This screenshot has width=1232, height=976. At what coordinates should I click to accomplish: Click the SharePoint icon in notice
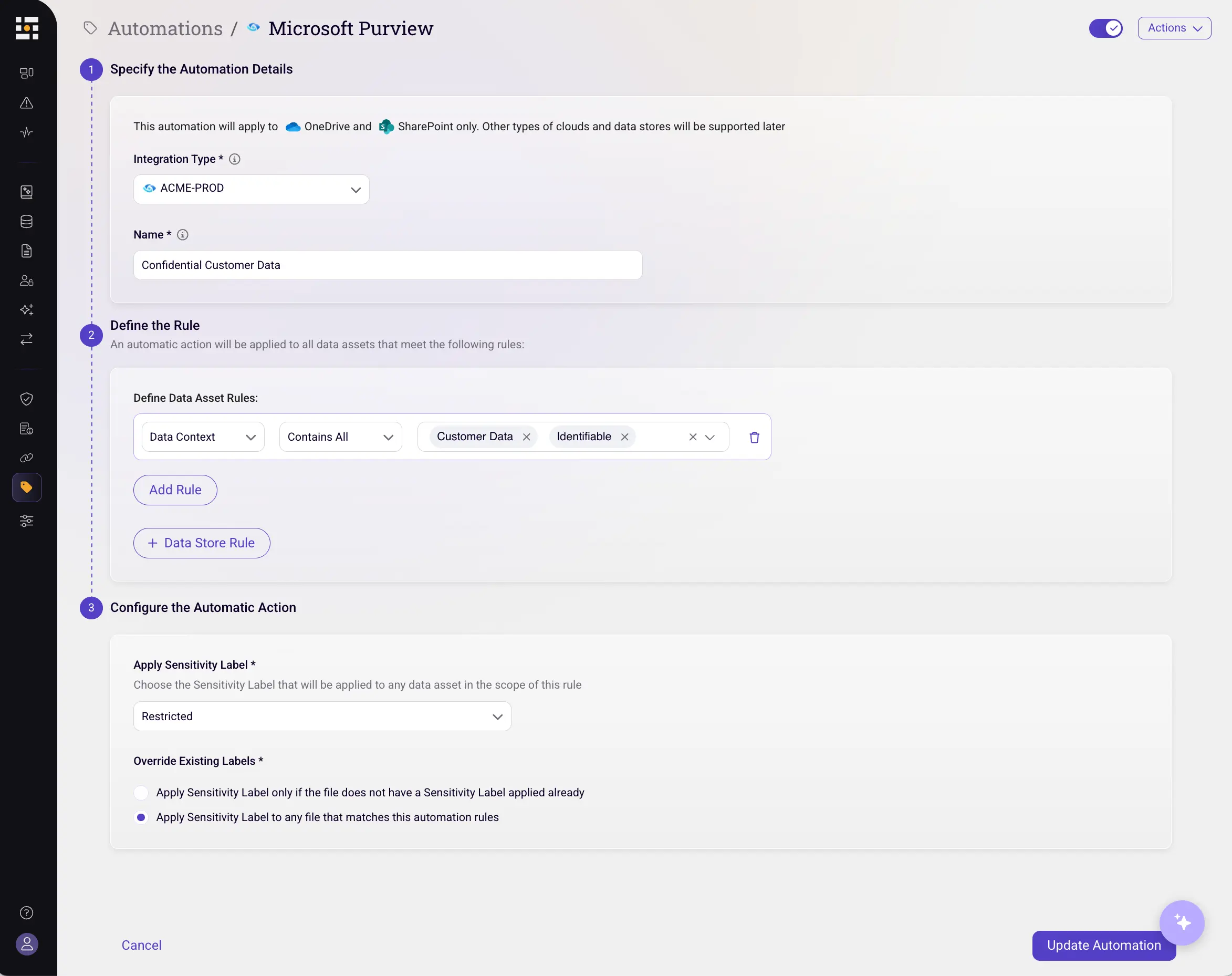(387, 127)
